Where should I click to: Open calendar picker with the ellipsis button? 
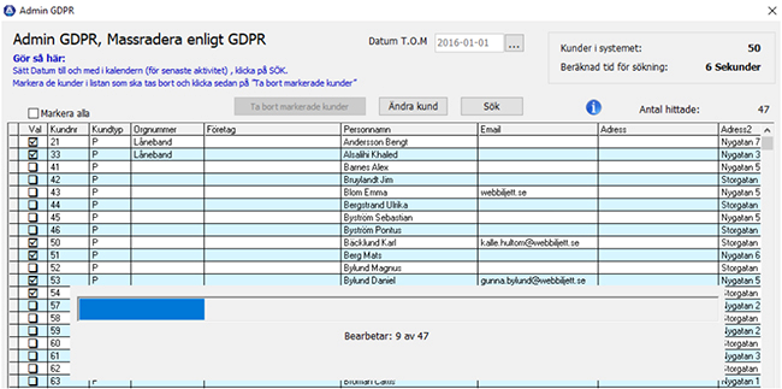pos(514,43)
